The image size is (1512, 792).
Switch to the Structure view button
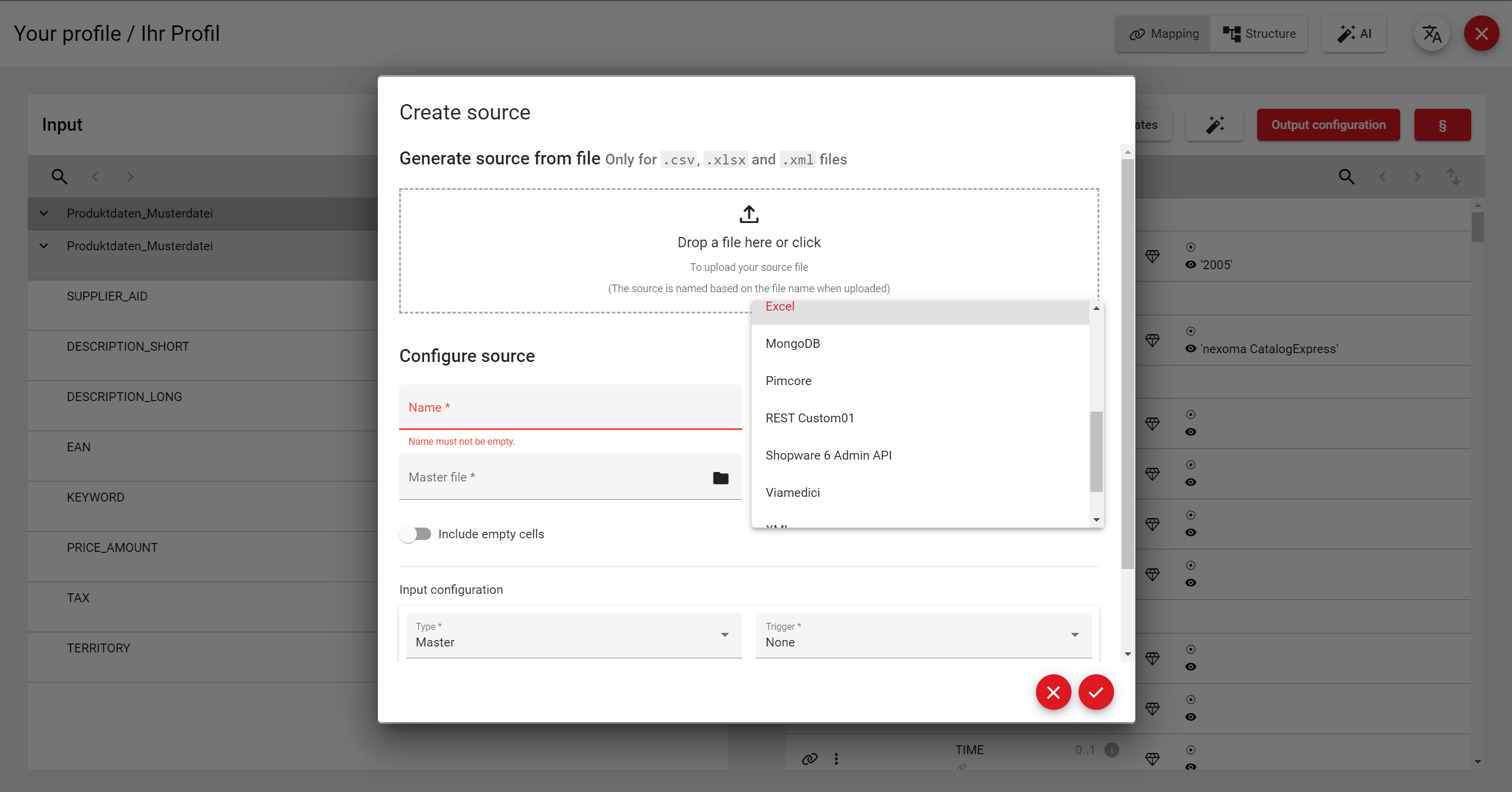click(x=1259, y=34)
